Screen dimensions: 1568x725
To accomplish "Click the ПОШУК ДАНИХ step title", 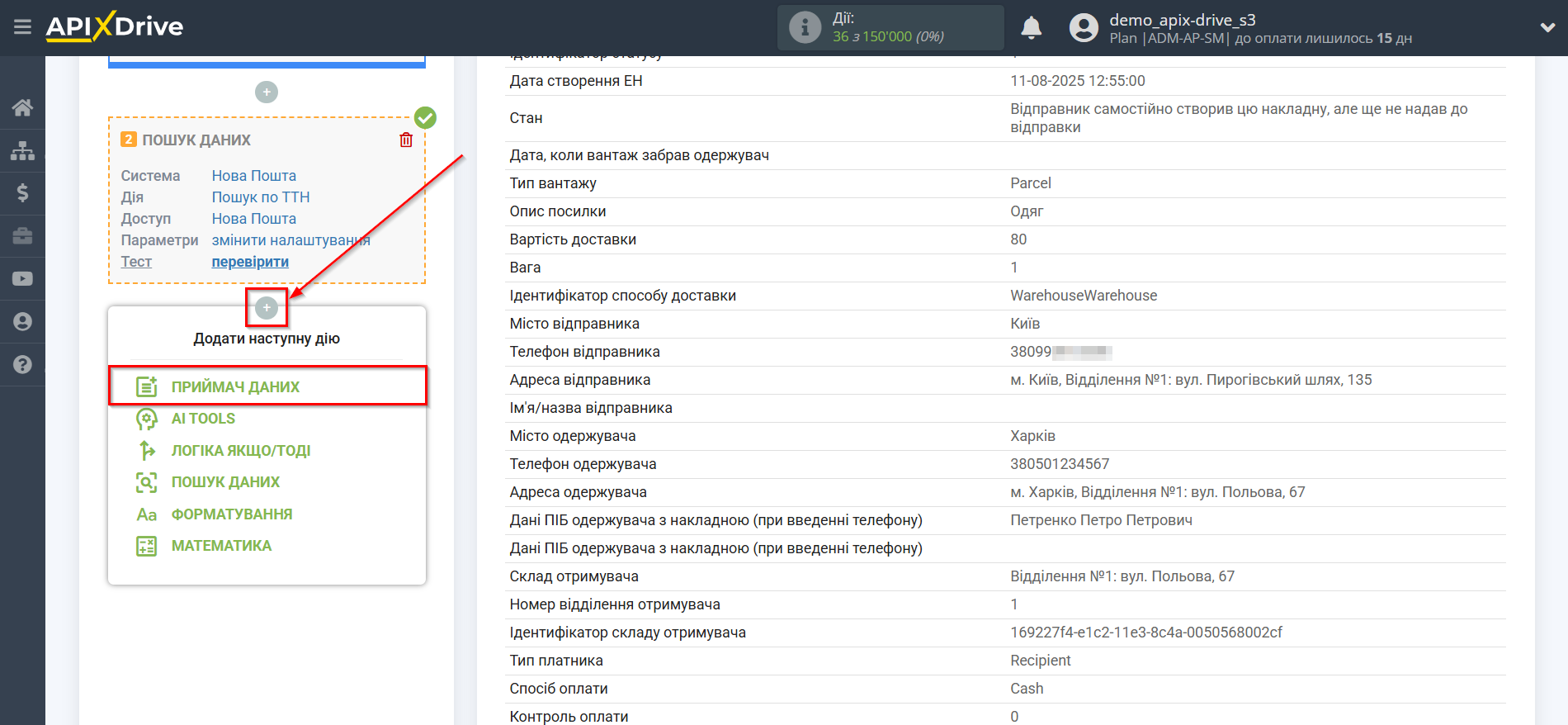I will coord(196,140).
